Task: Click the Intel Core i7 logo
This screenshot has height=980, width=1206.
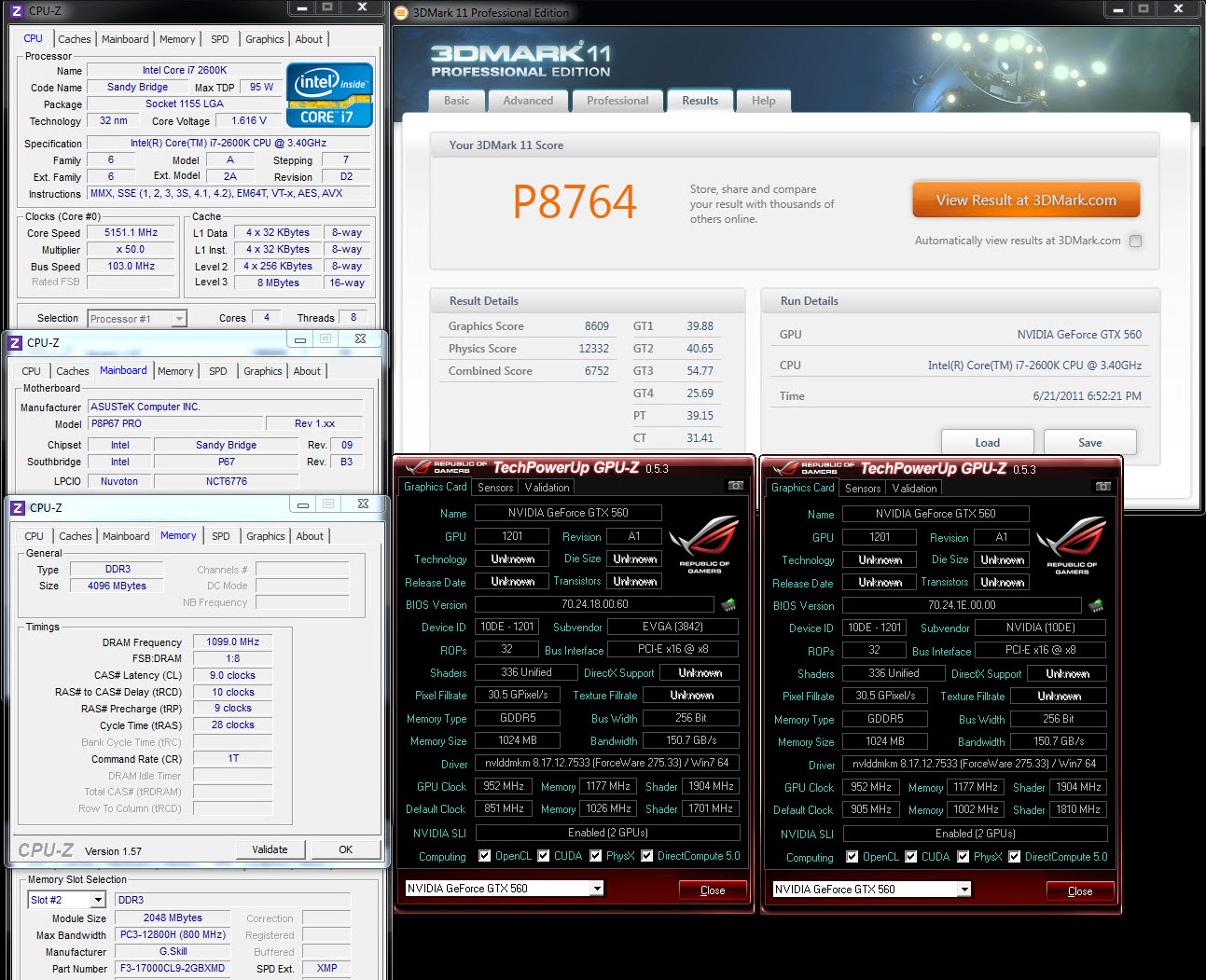Action: click(329, 95)
